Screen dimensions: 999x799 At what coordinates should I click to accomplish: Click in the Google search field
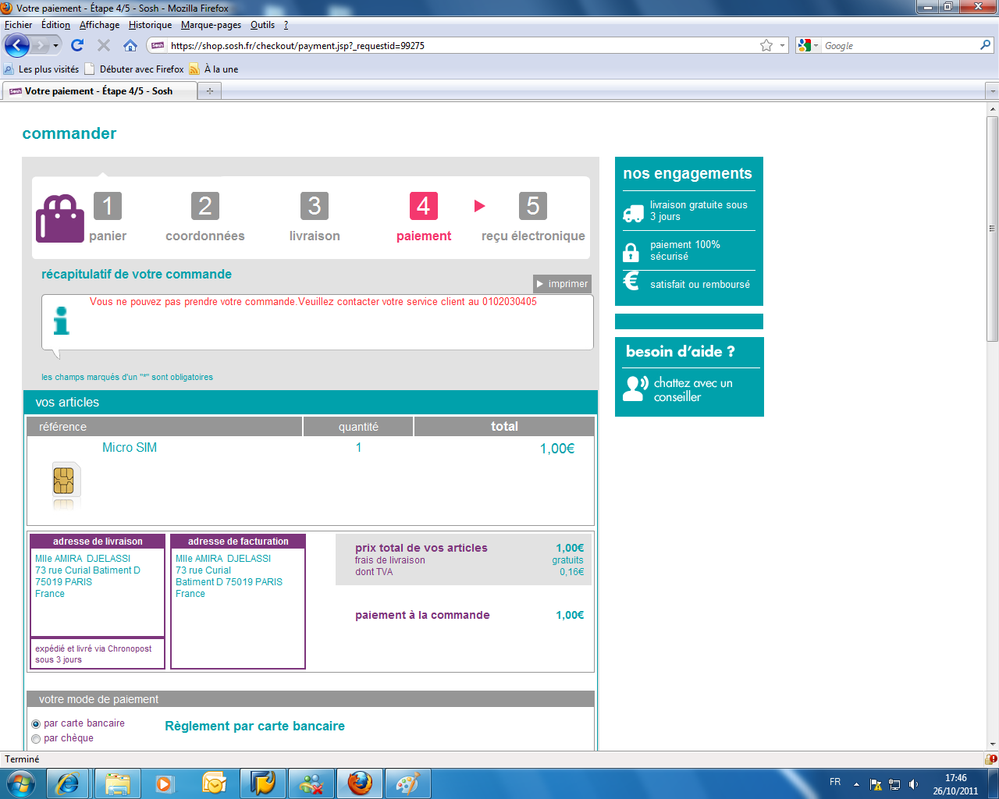click(895, 46)
